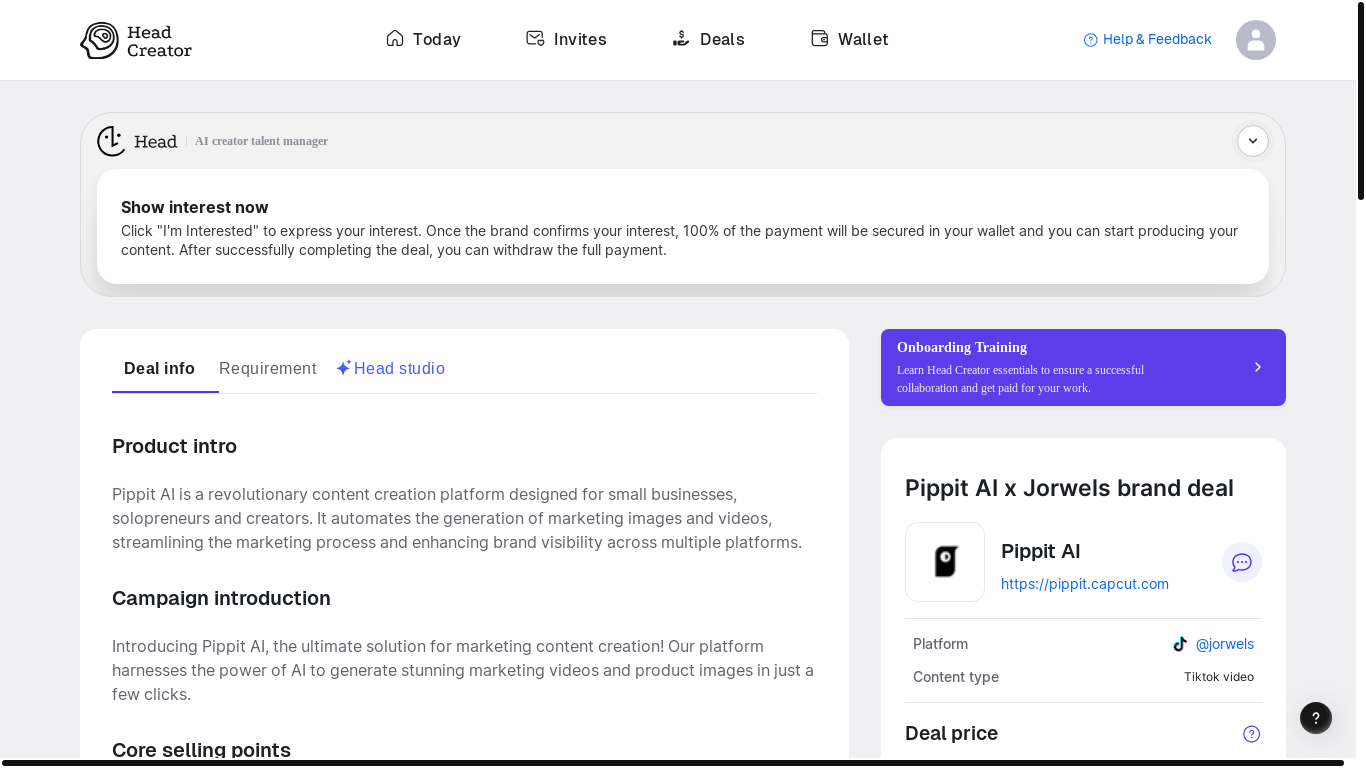Click the 'Content type' row label
Viewport: 1366px width, 768px height.
[956, 677]
